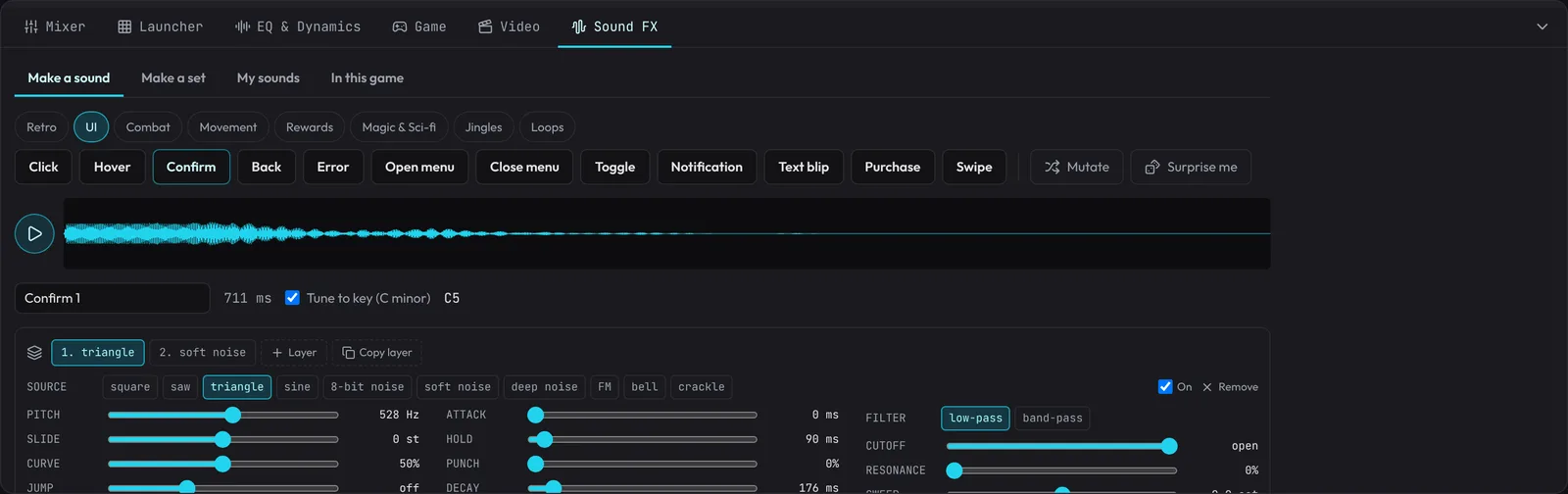The height and width of the screenshot is (494, 1568).
Task: Choose the Rewards category chip
Action: [x=310, y=127]
